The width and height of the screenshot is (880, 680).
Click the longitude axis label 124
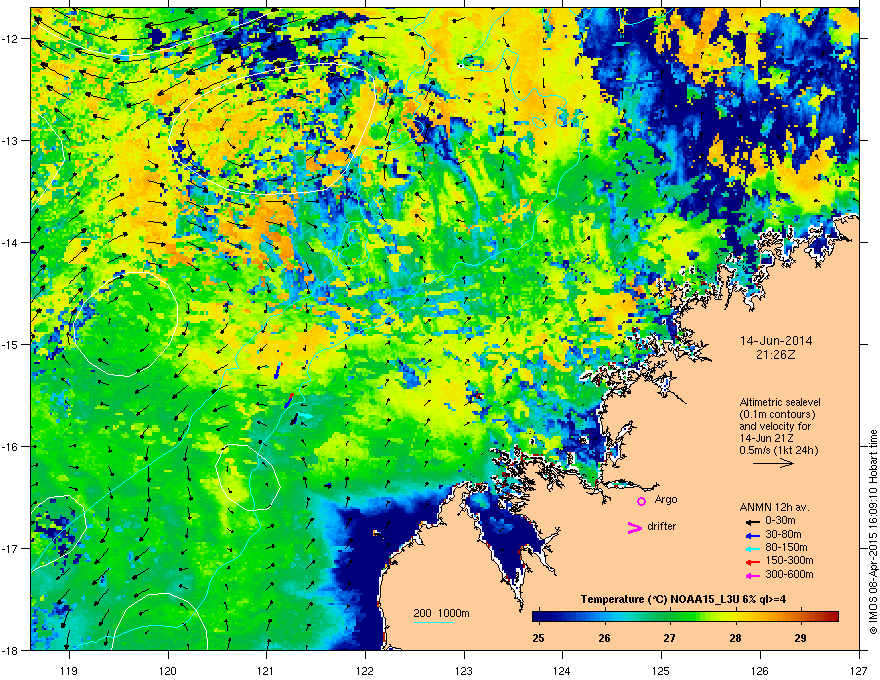click(562, 670)
